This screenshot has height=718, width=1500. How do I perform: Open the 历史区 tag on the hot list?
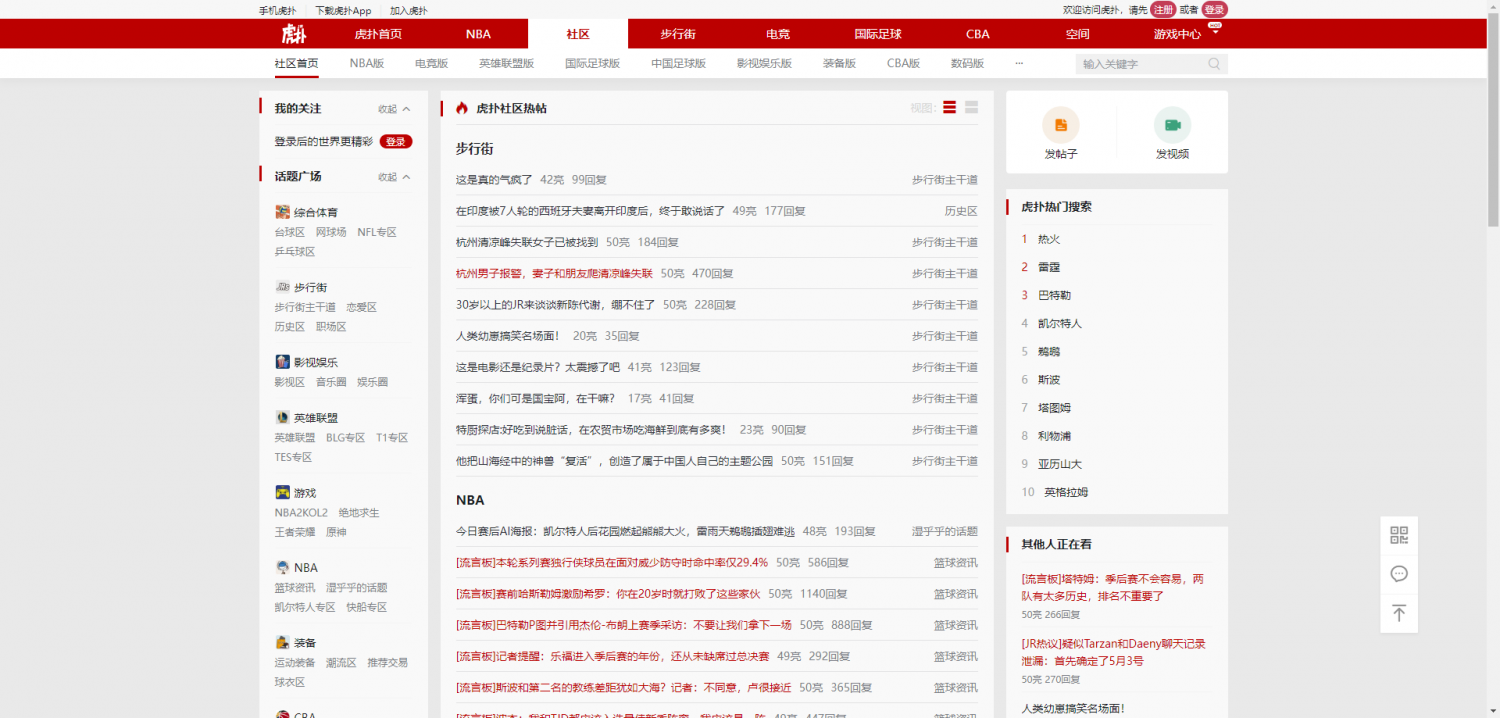coord(961,211)
